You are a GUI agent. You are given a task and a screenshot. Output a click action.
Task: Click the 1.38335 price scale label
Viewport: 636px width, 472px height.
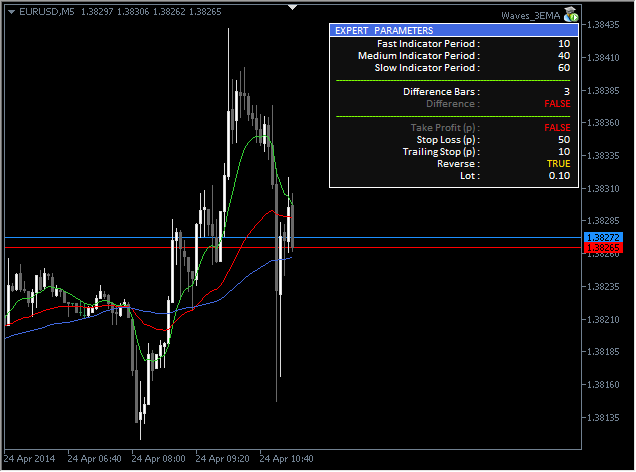(x=603, y=156)
